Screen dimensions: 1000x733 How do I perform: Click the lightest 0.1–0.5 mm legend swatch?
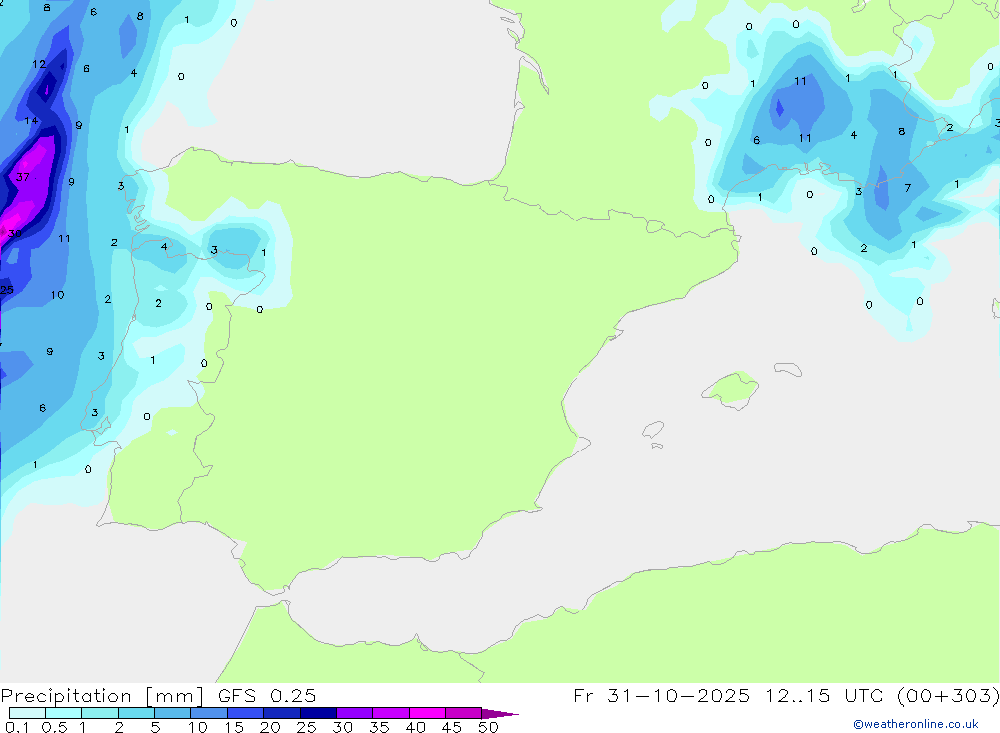(27, 713)
